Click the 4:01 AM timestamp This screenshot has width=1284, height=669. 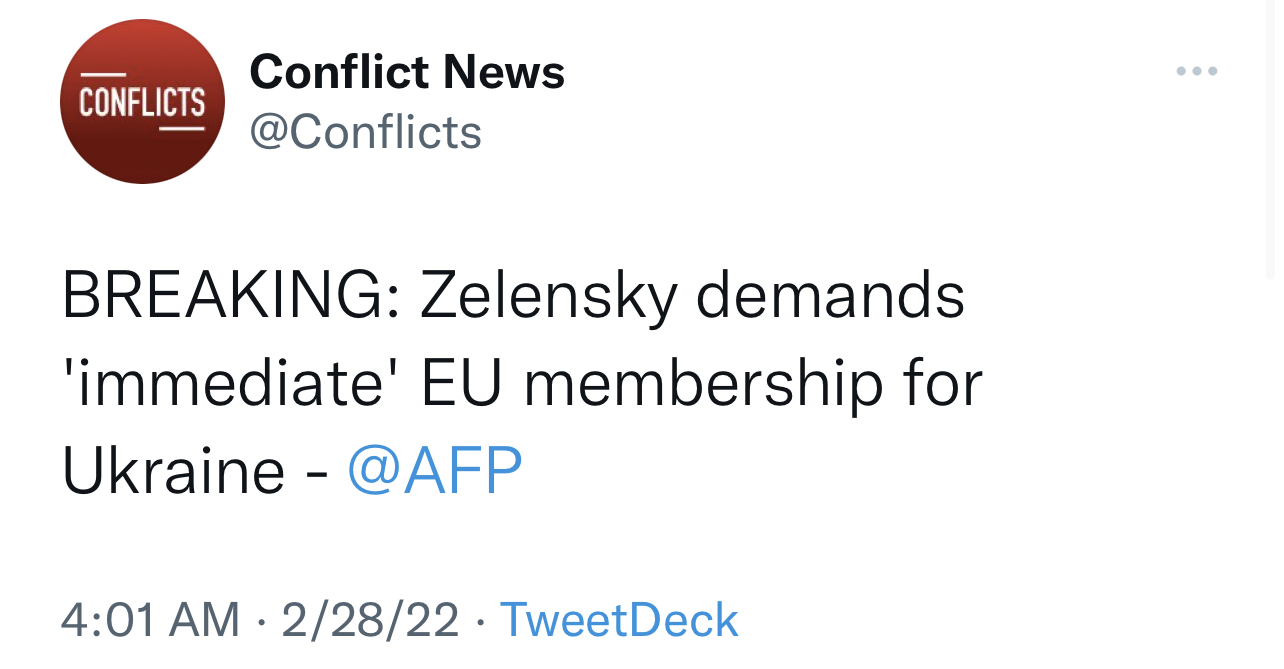[x=150, y=620]
